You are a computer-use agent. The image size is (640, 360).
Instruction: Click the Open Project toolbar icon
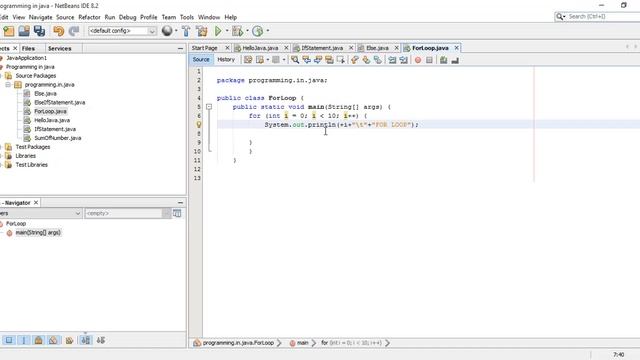(x=24, y=31)
